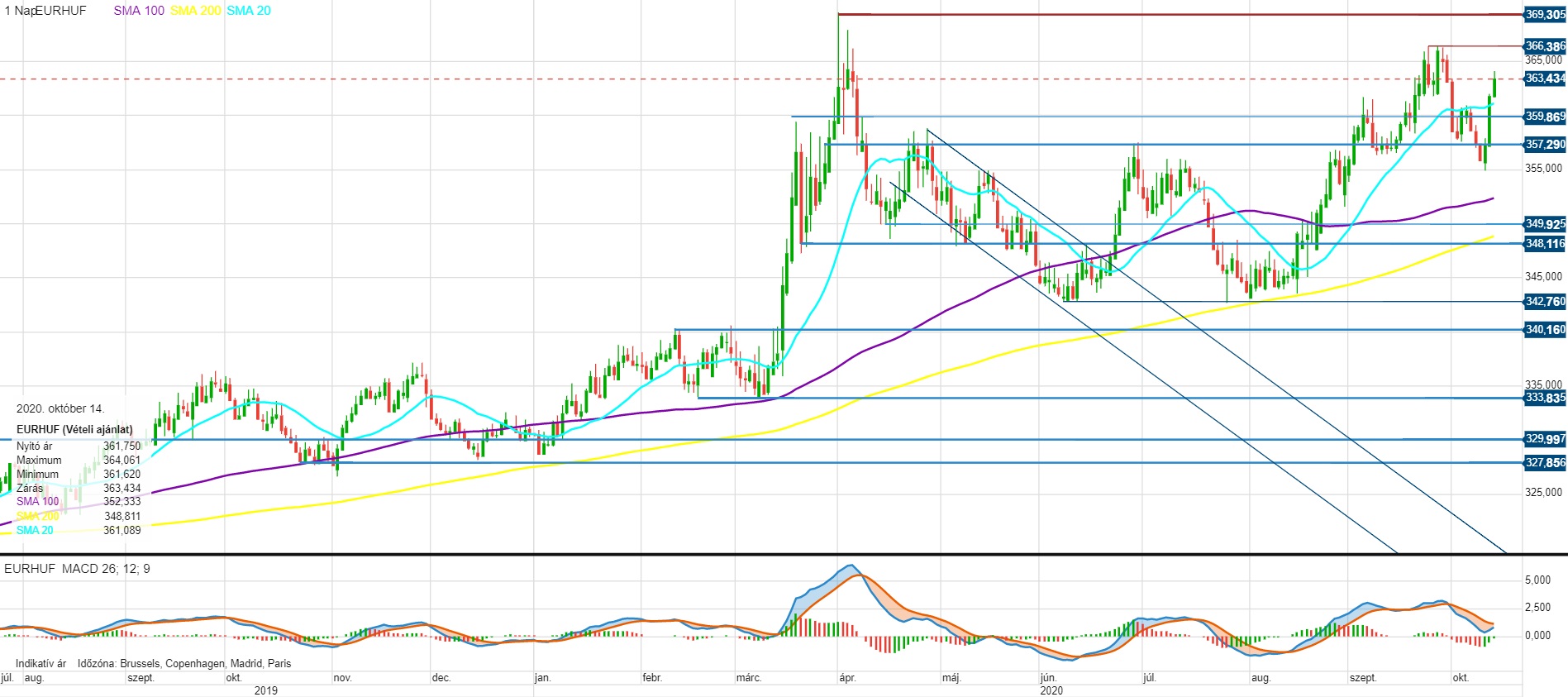
Task: Select the EURHUF symbol in the chart header
Action: pyautogui.click(x=61, y=11)
